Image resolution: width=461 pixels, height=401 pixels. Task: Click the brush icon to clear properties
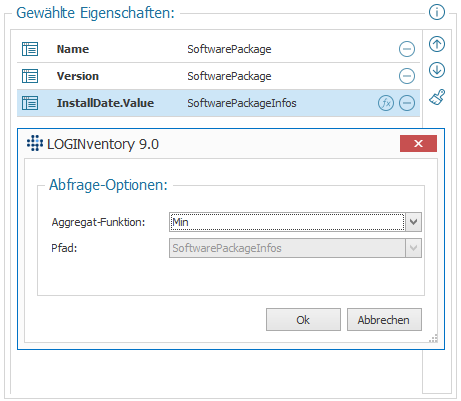(x=437, y=97)
